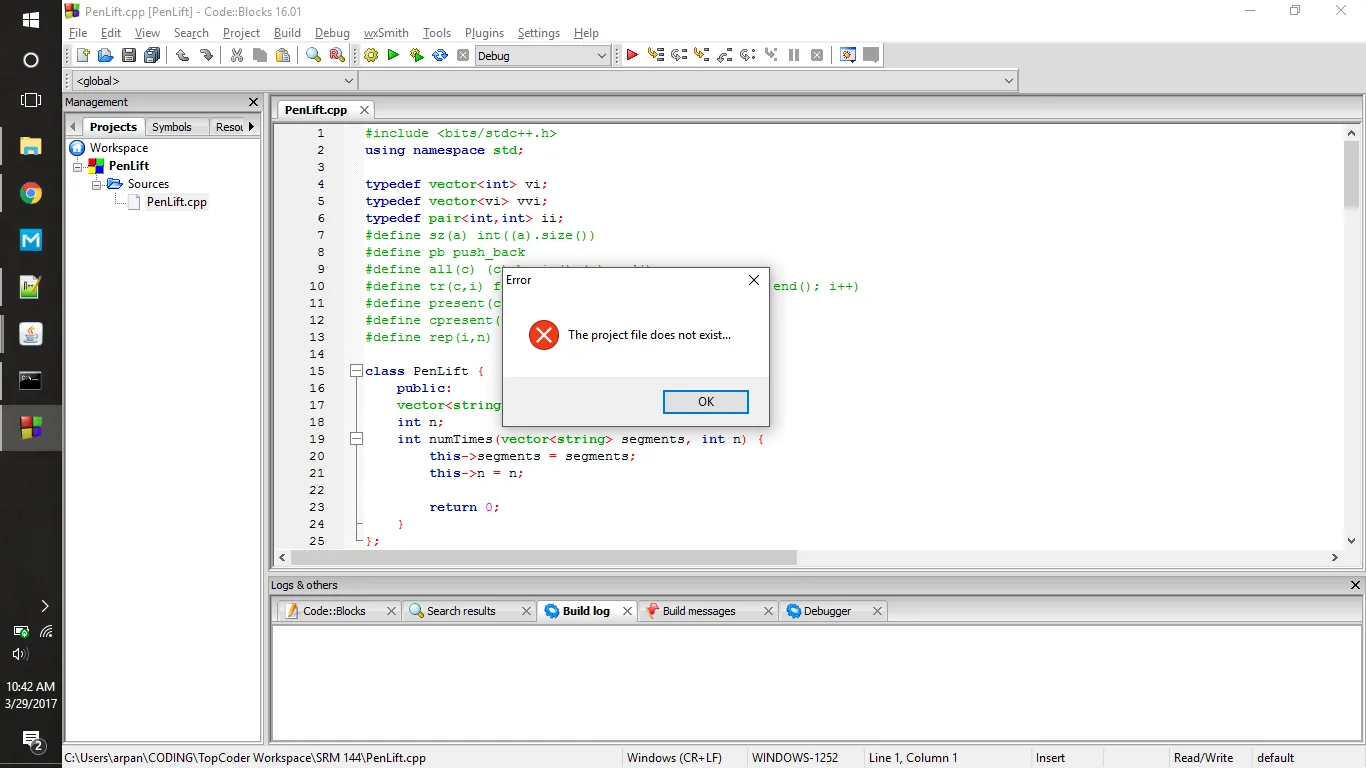Click the Save file icon
1366x768 pixels.
click(x=129, y=56)
